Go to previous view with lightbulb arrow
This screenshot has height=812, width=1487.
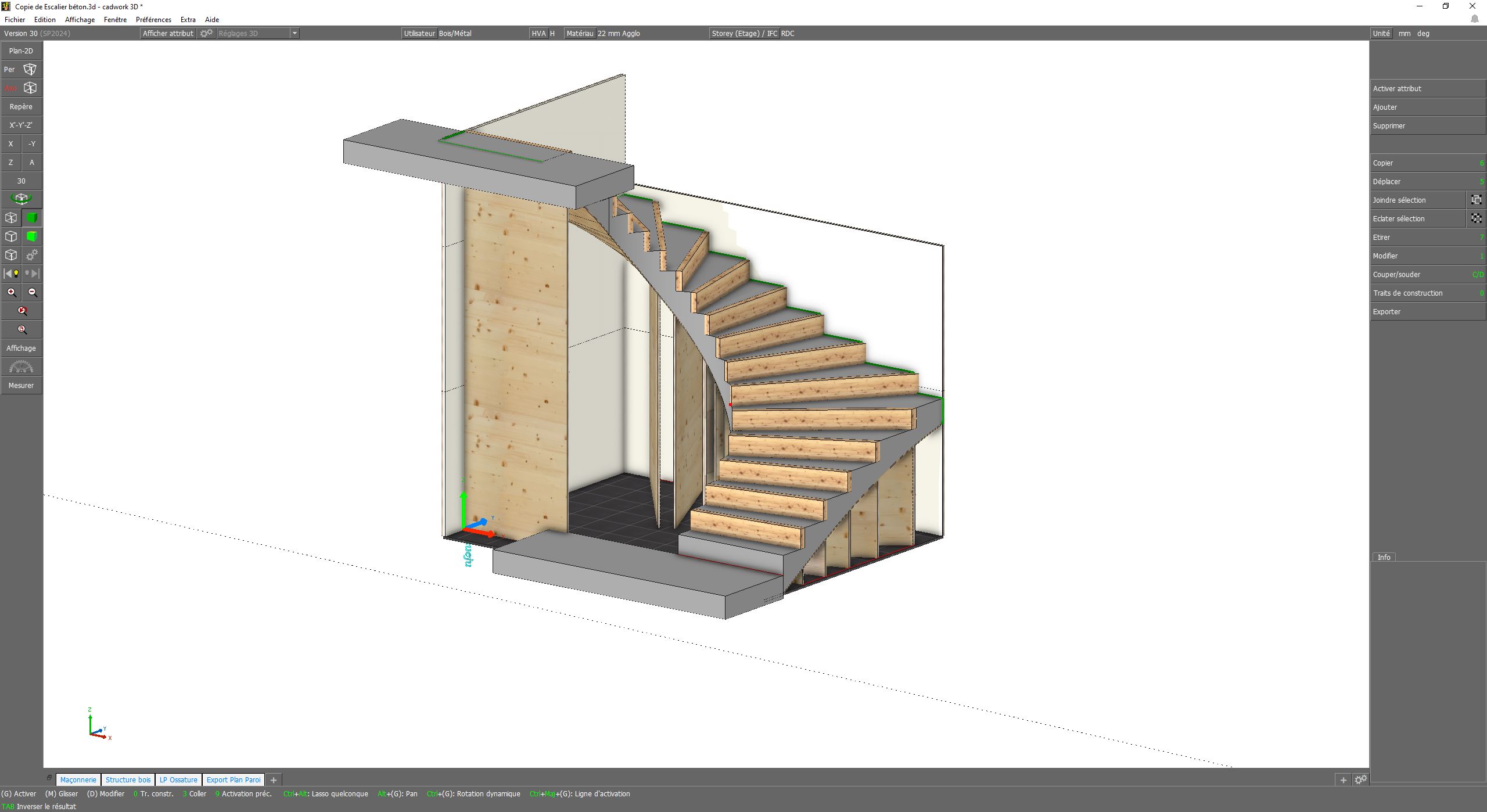click(x=11, y=274)
